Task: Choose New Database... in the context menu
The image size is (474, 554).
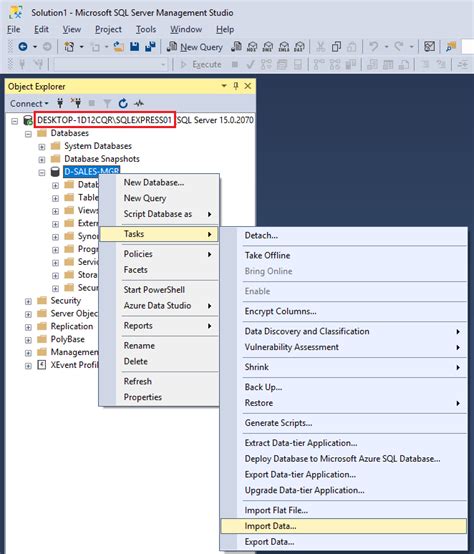Action: 159,182
